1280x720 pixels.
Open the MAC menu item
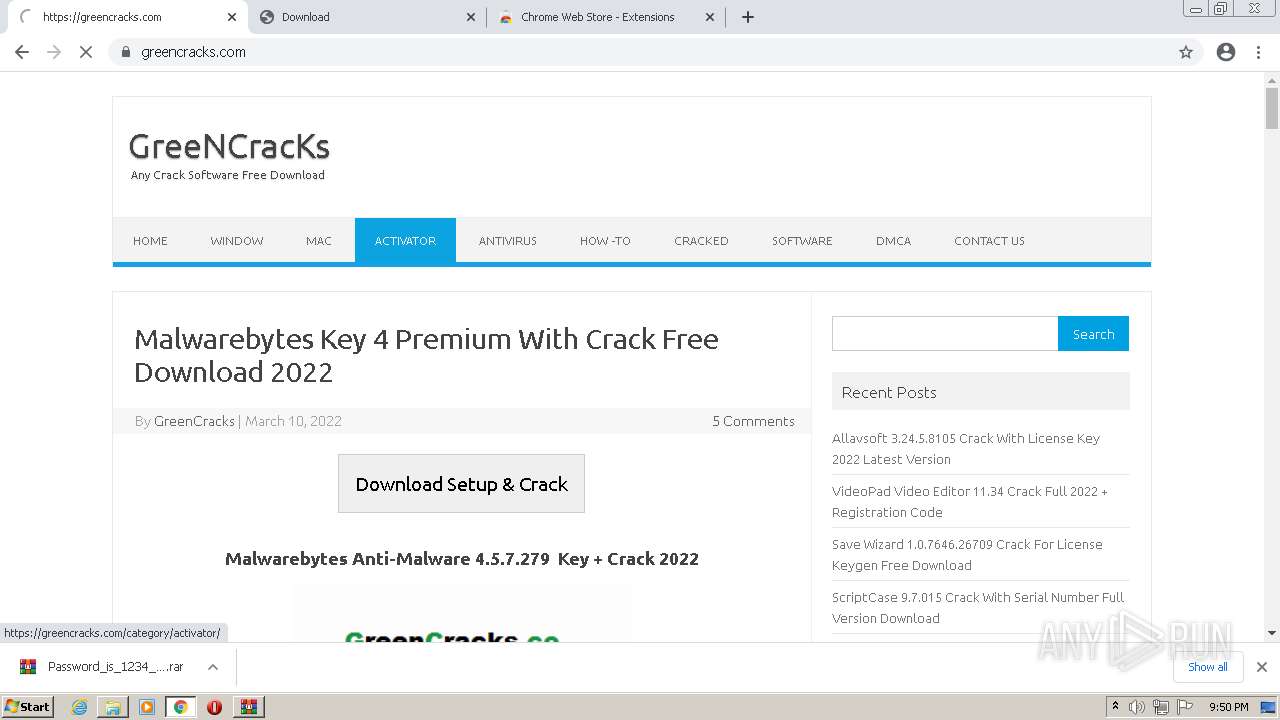click(x=319, y=241)
